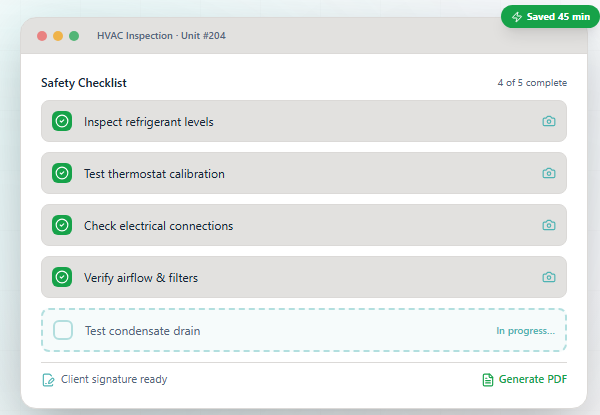Click the Safety Checklist heading
This screenshot has width=600, height=415.
84,83
